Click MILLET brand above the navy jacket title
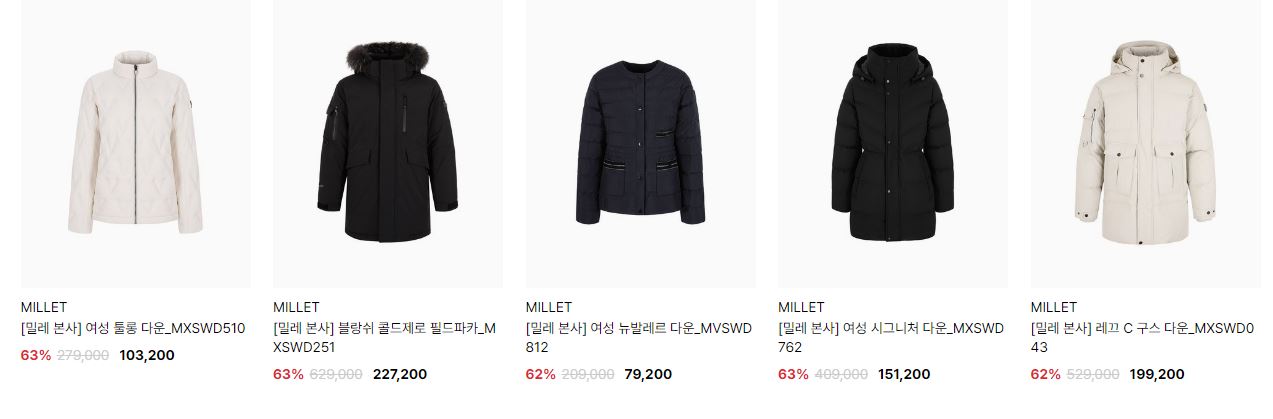 click(x=549, y=307)
